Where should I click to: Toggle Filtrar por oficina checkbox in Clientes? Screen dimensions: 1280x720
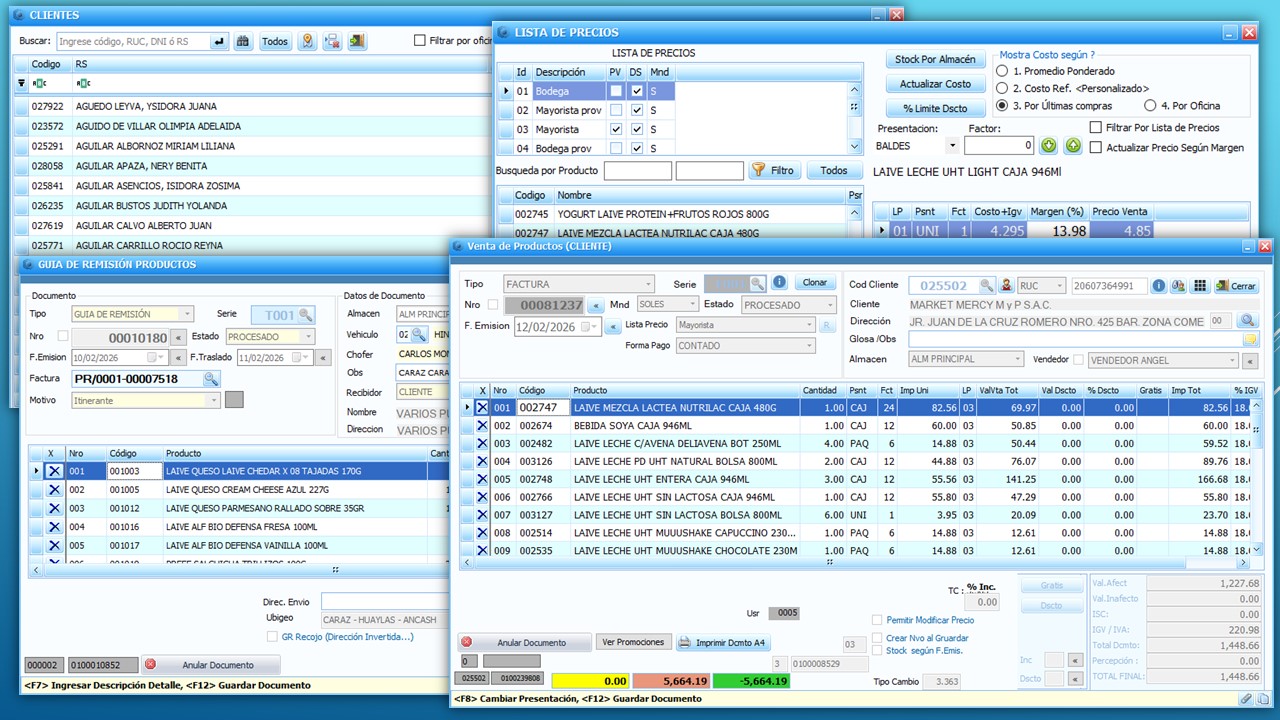[420, 41]
